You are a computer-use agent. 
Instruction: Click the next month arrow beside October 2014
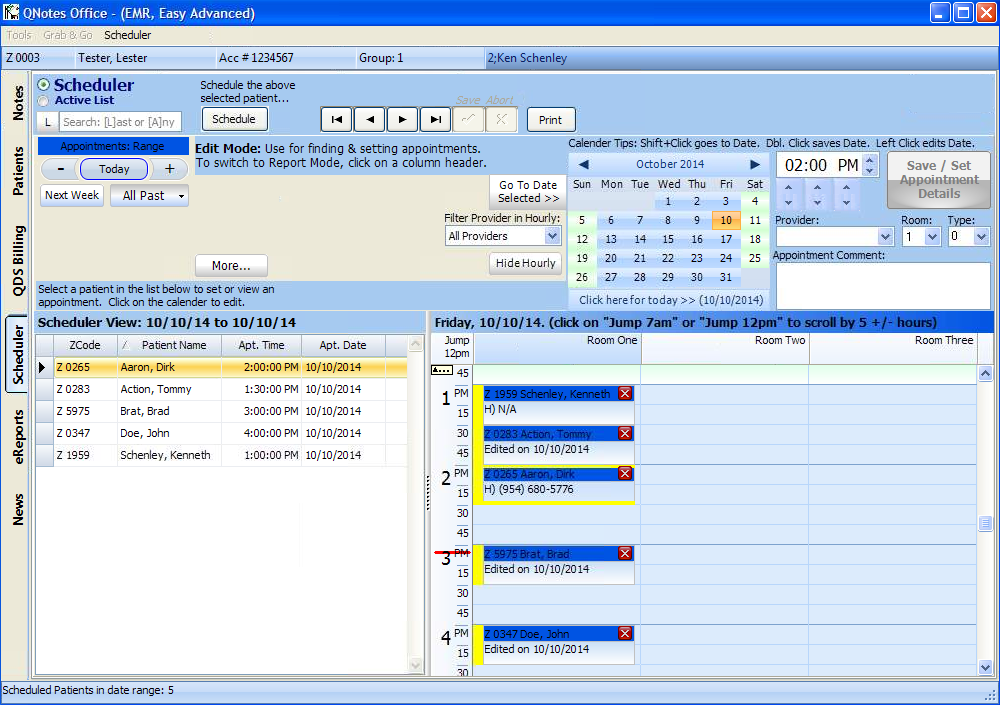pyautogui.click(x=756, y=163)
